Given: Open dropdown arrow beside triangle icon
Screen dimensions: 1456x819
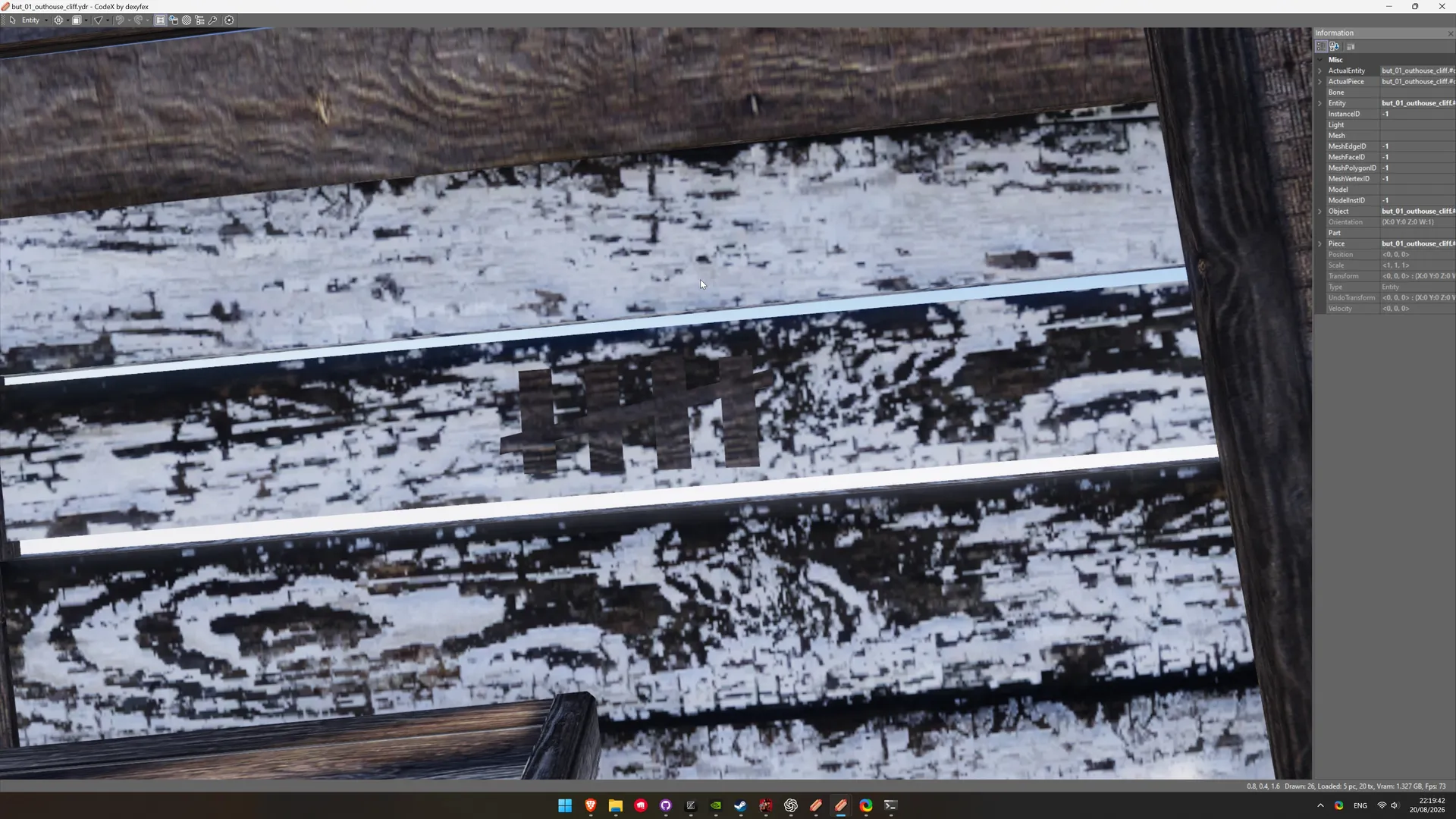Looking at the screenshot, I should (107, 20).
